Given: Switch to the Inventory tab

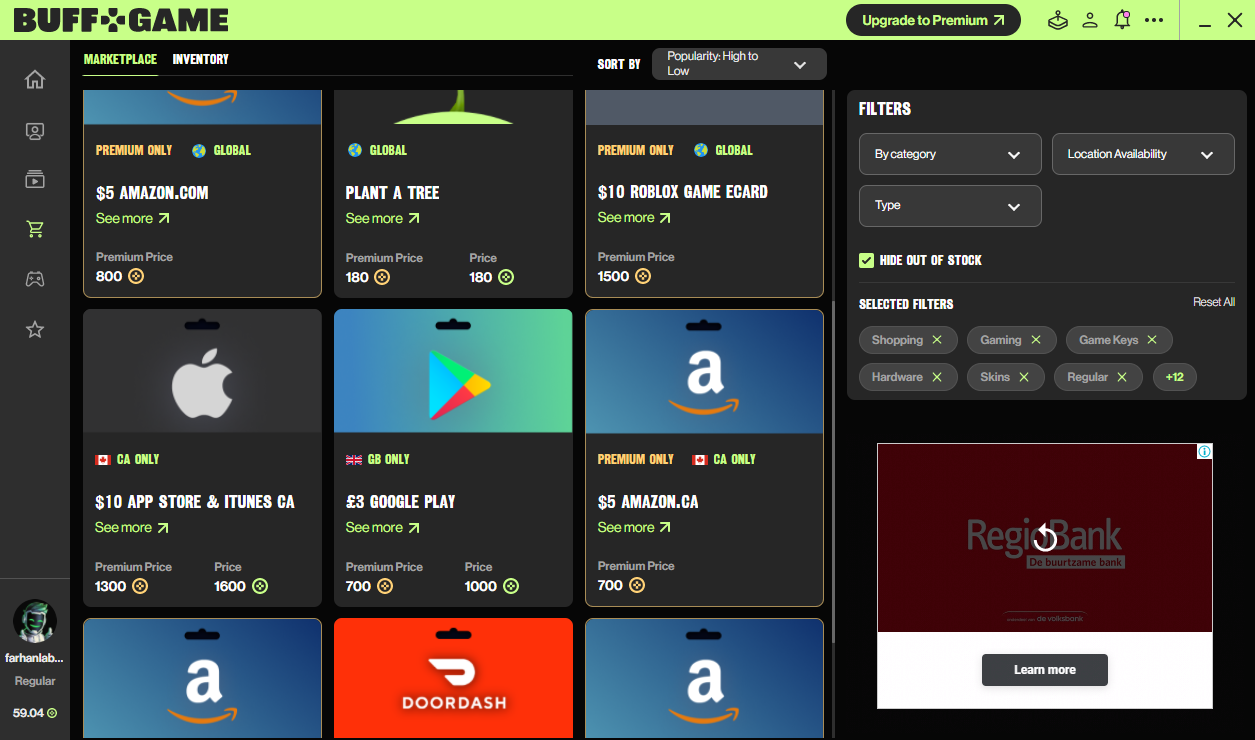Looking at the screenshot, I should click(200, 59).
